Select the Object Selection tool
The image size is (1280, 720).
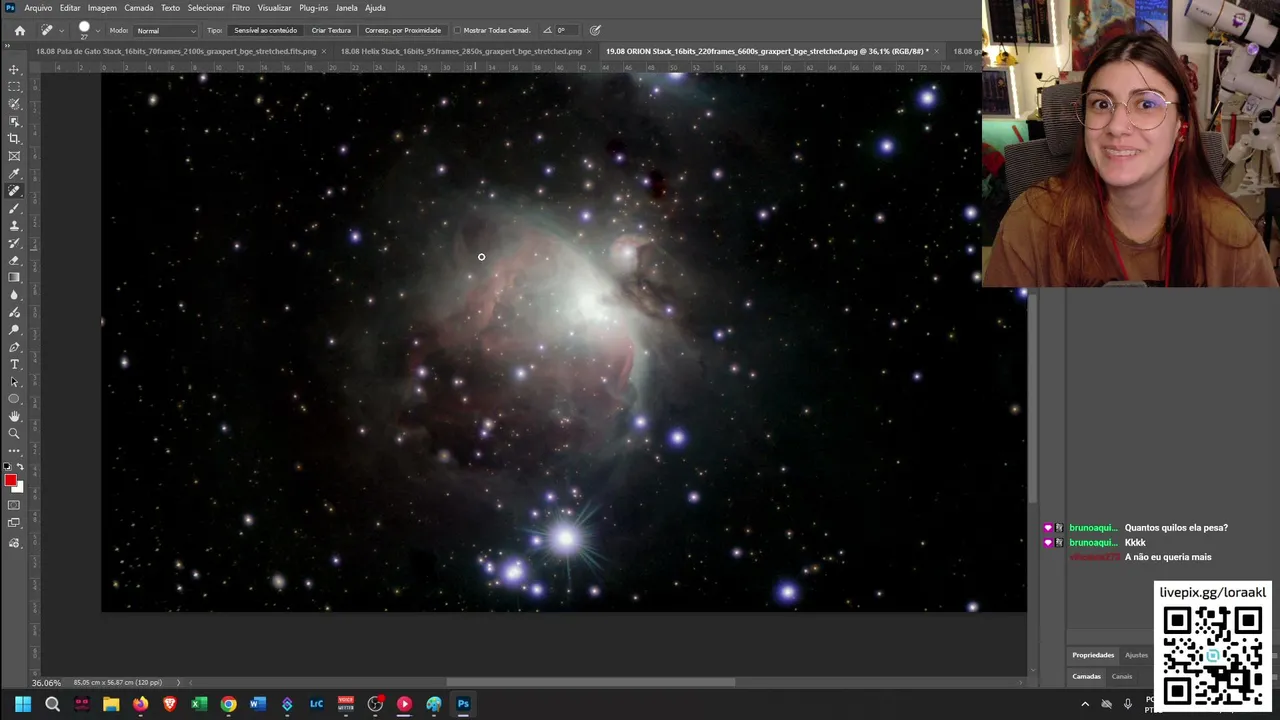14,121
